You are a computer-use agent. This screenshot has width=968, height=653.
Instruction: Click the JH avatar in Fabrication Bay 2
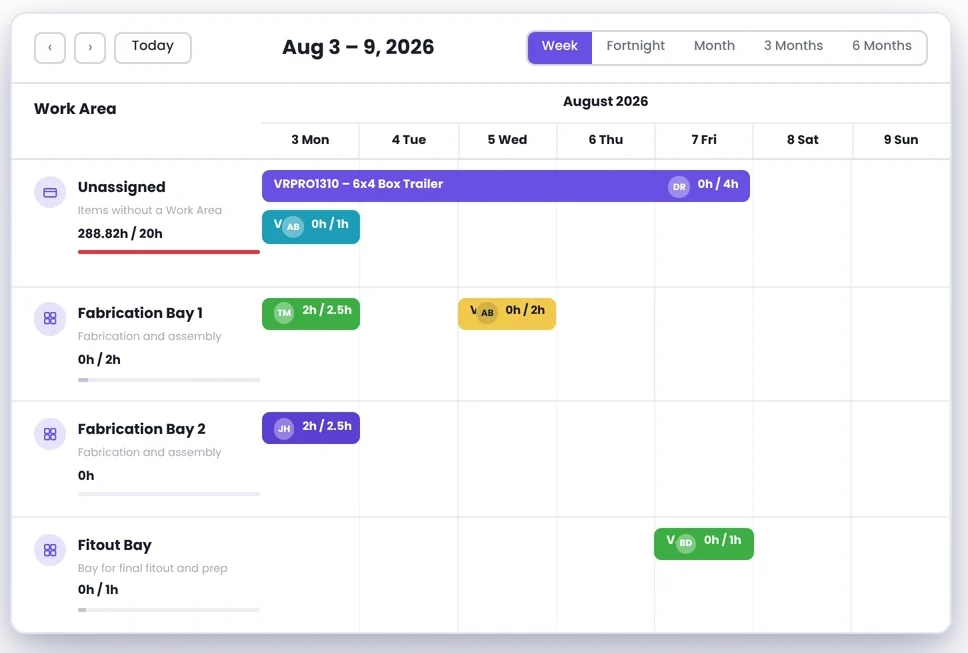coord(284,428)
